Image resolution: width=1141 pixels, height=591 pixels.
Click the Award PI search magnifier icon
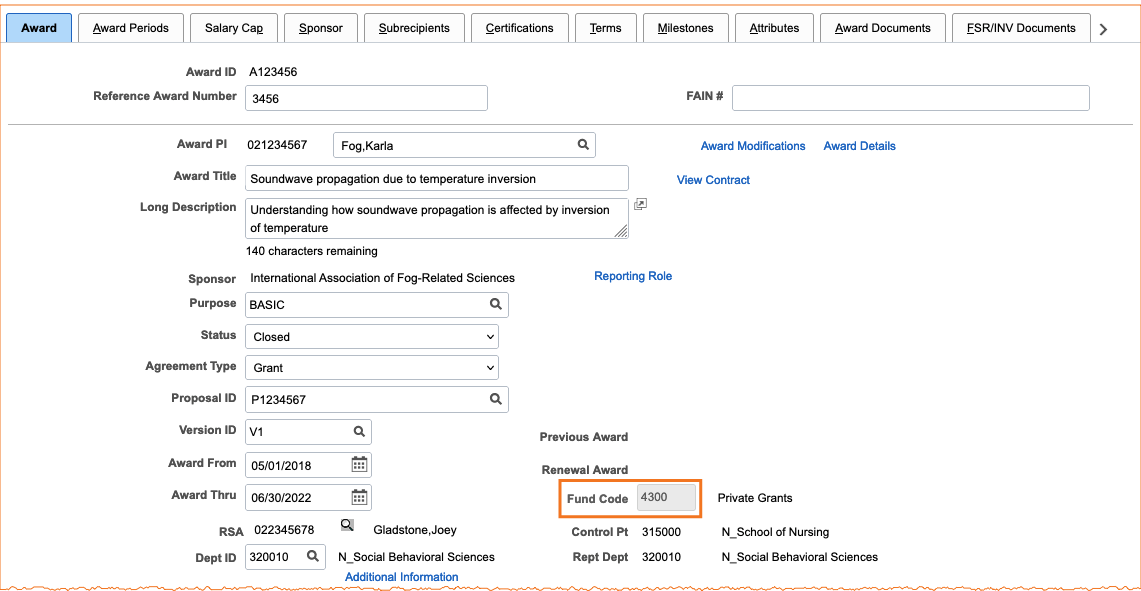[x=583, y=145]
